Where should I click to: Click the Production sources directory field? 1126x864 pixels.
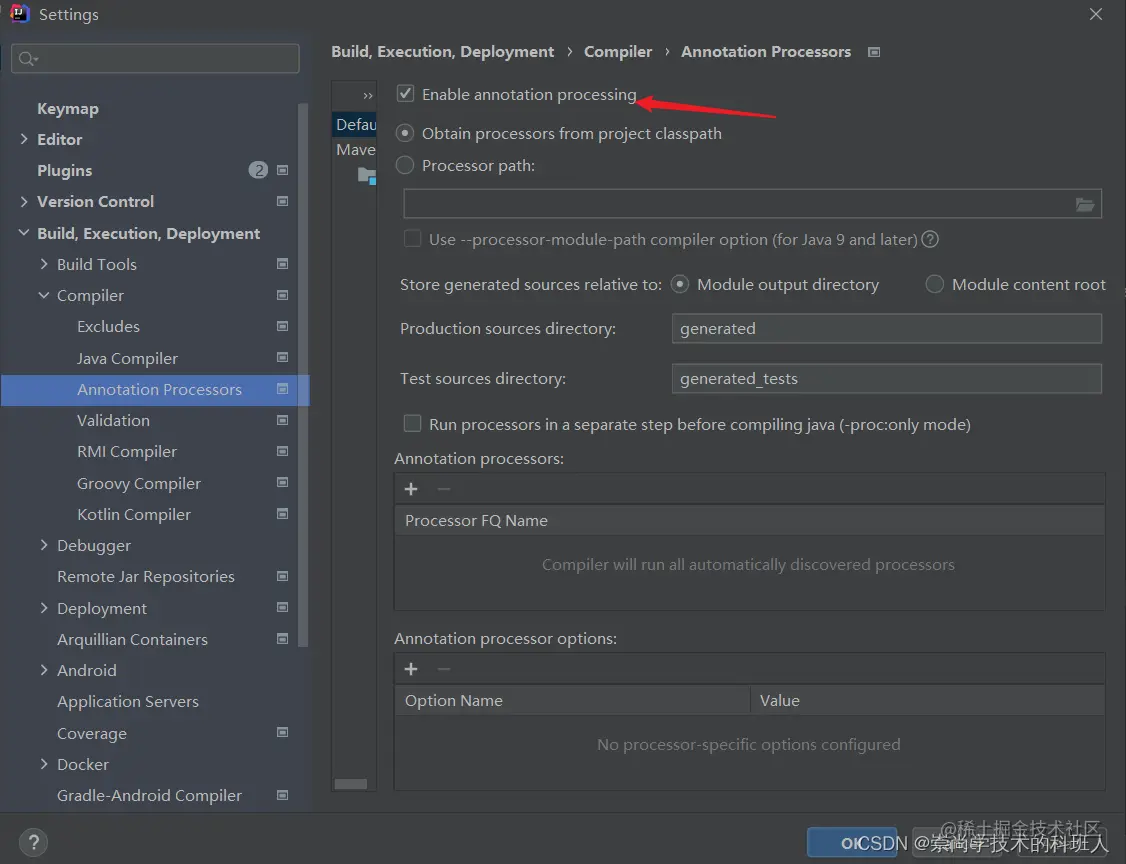pos(886,328)
